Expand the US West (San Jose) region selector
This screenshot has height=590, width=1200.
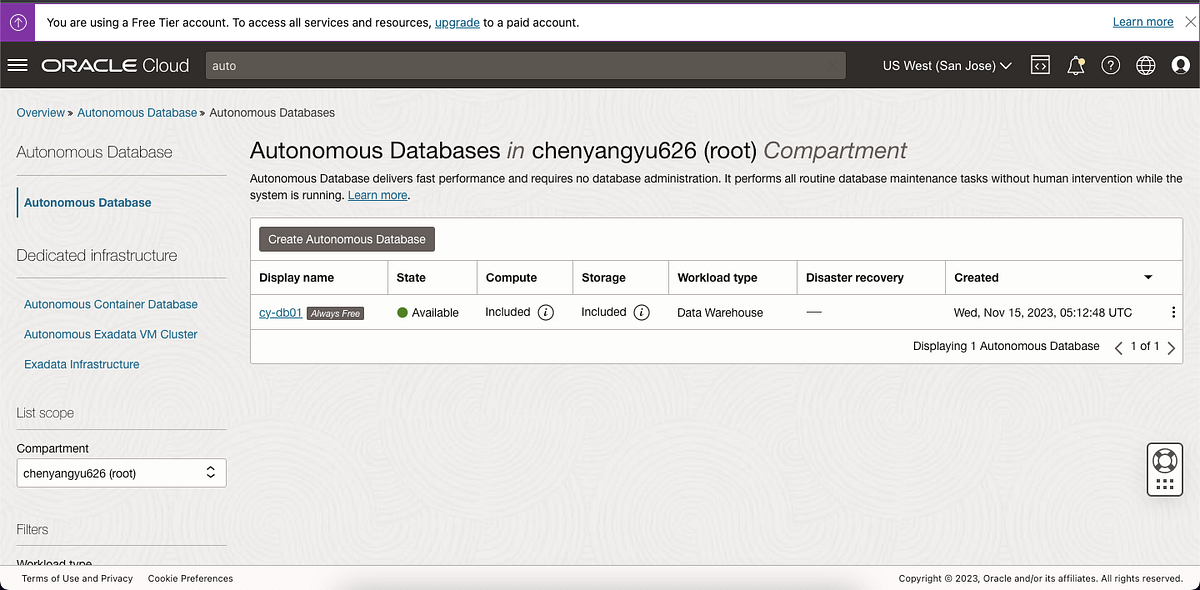click(x=947, y=66)
